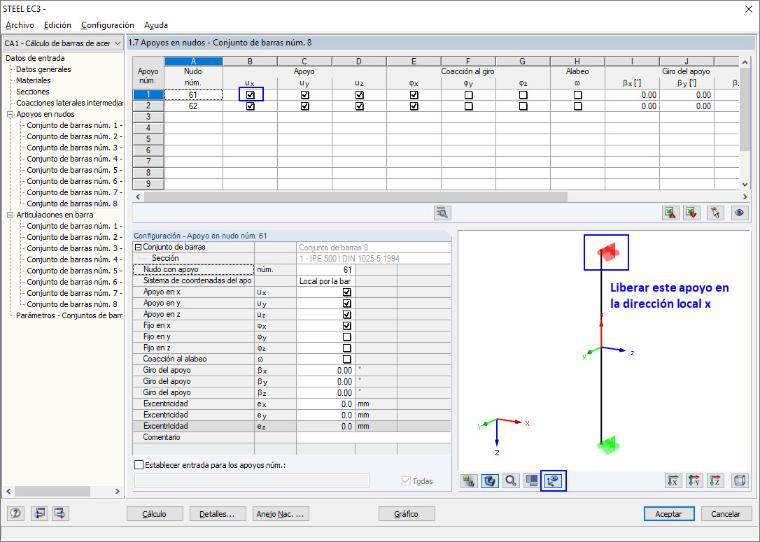Click the pick node cursor icon

tap(715, 212)
